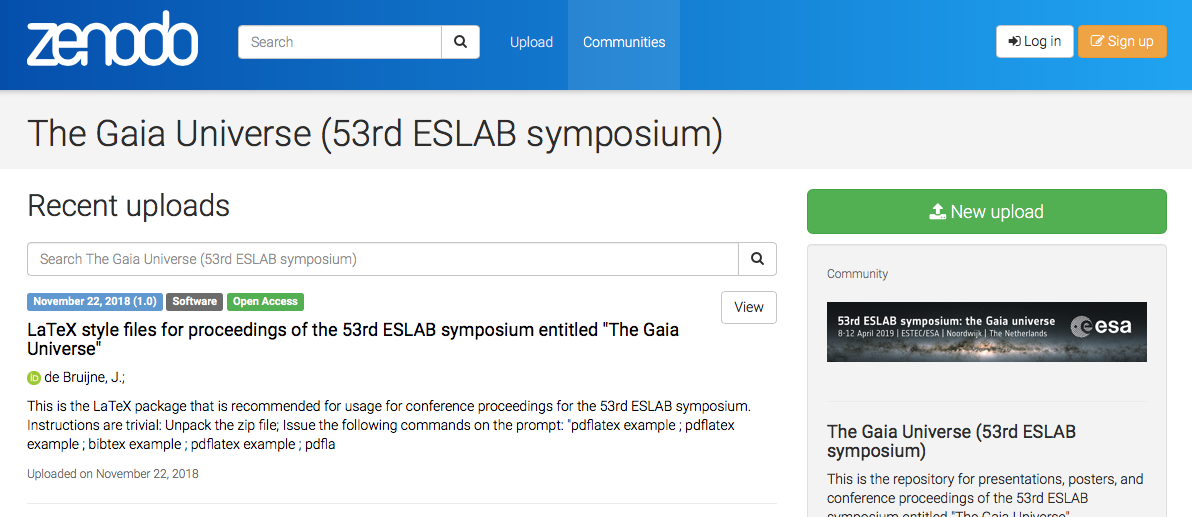Screen dimensions: 1192x517
Task: Click the View button for the LaTeX record
Action: (x=749, y=307)
